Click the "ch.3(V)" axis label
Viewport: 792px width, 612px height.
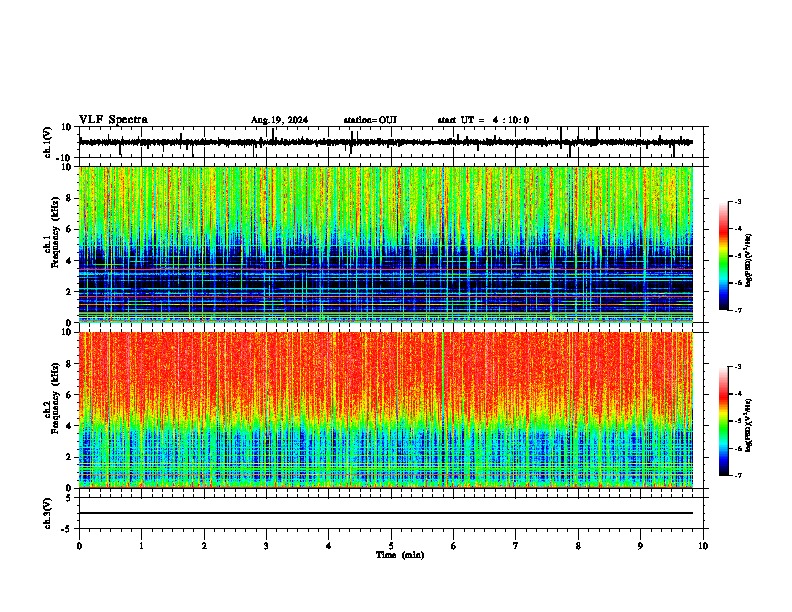click(x=48, y=514)
